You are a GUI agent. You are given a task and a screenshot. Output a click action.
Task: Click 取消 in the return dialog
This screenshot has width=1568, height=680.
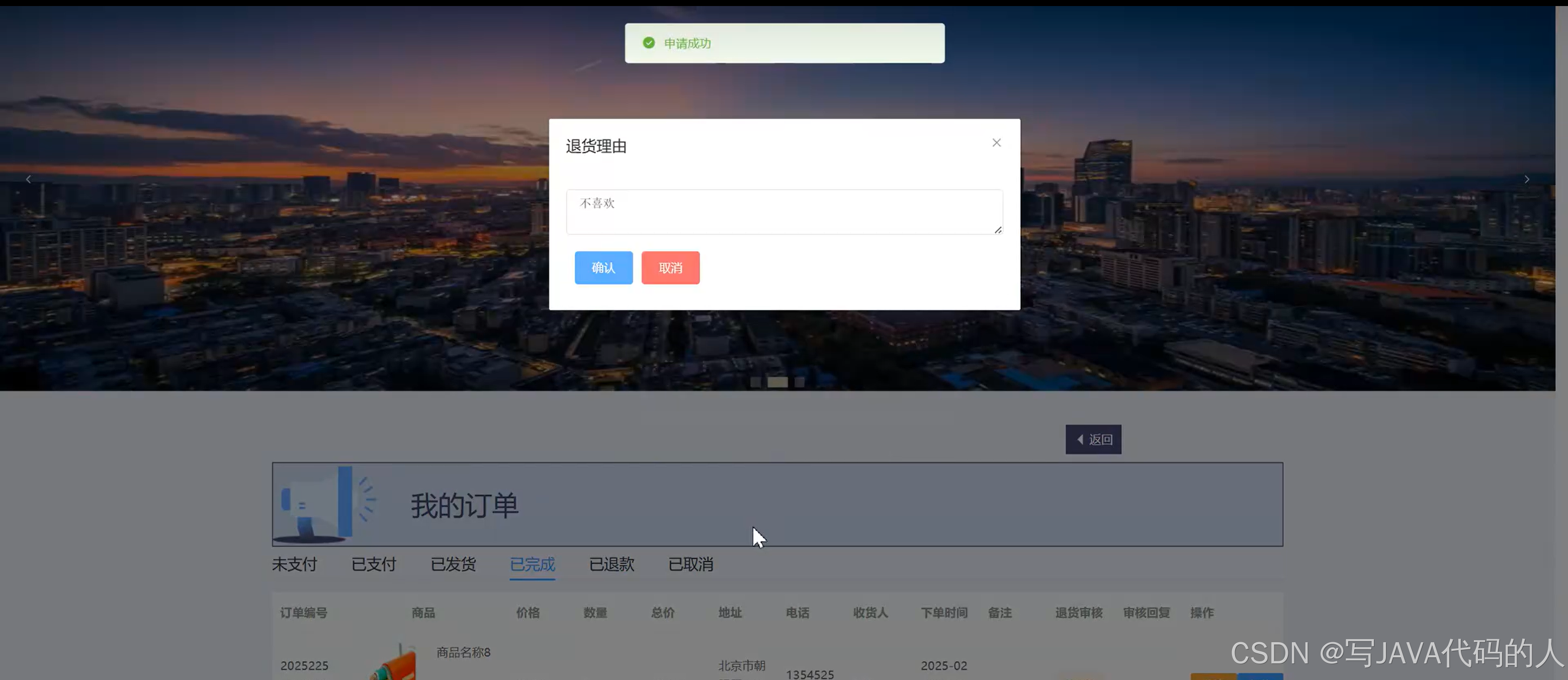click(670, 268)
